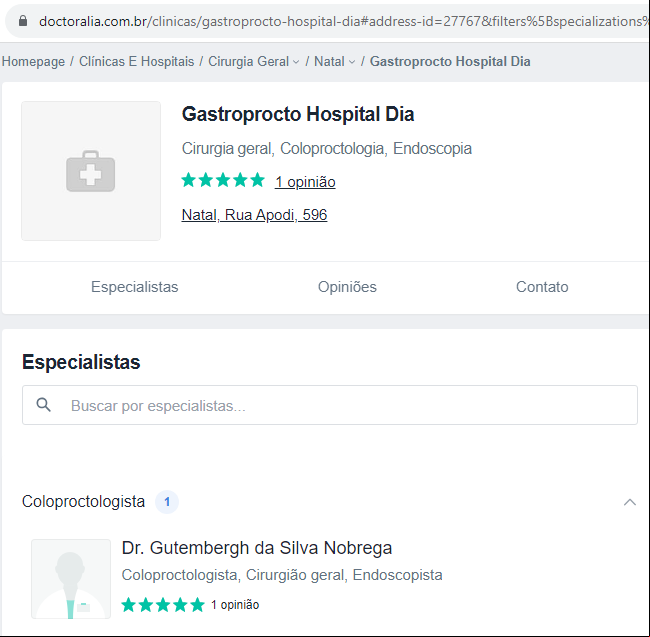Switch to the Especialistas tab

pos(134,287)
